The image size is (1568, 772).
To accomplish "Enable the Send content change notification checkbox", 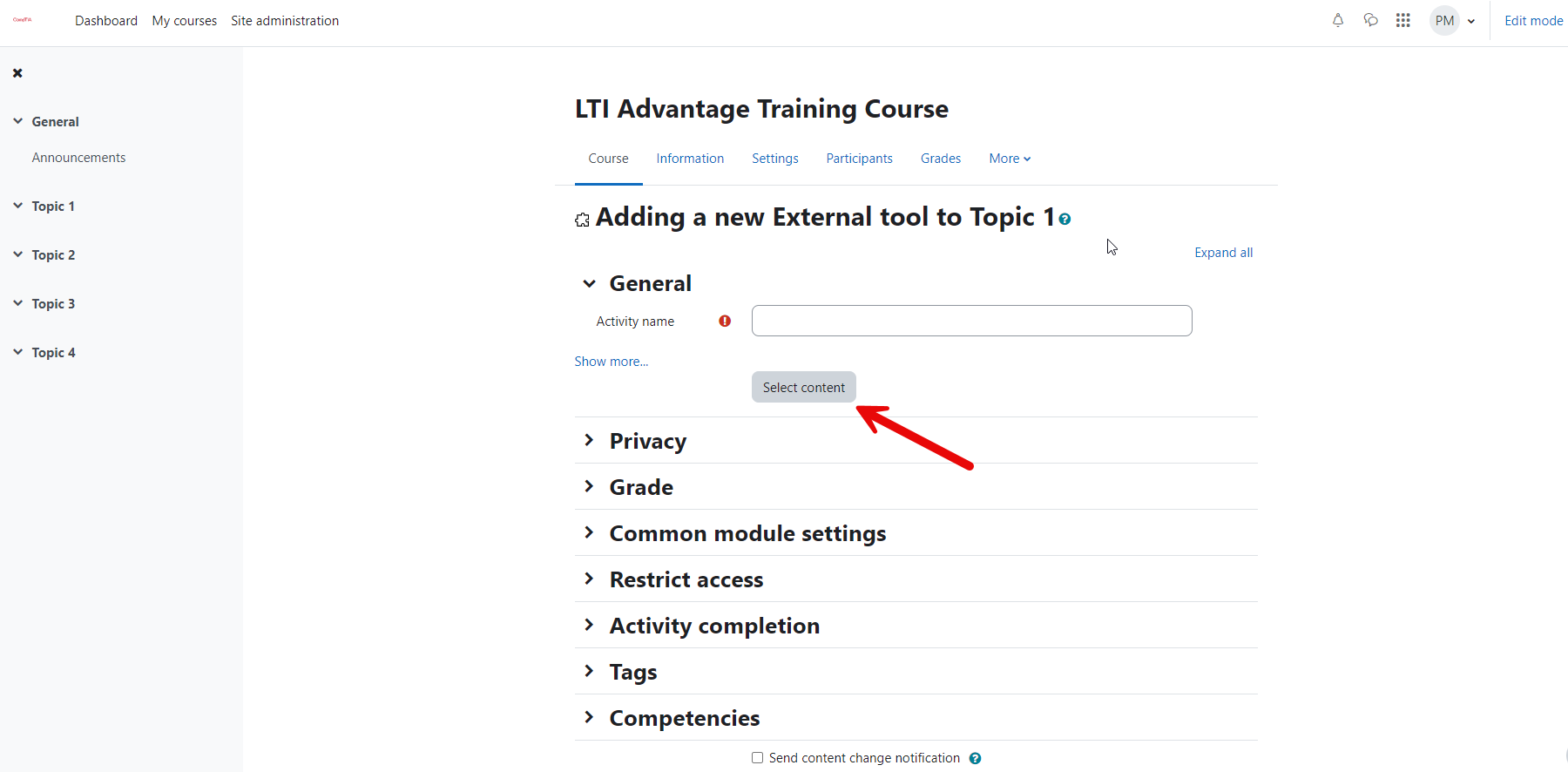I will (x=756, y=757).
